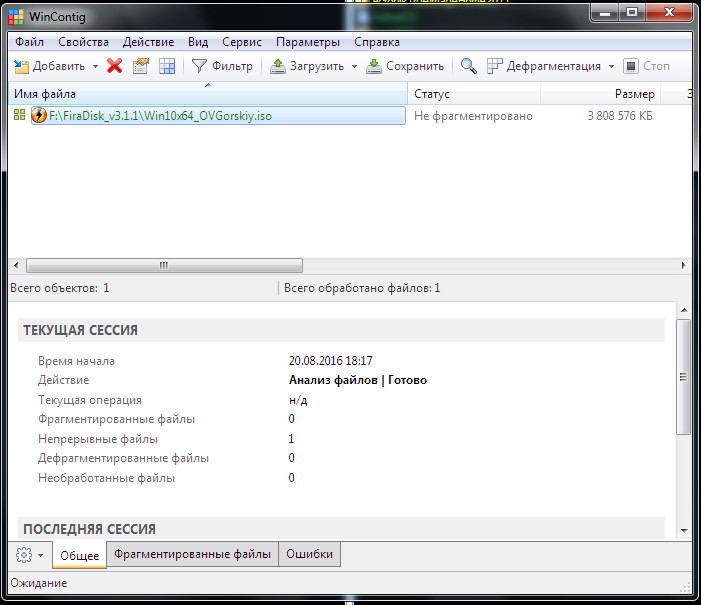Click the Стоп square icon
The width and height of the screenshot is (701, 605).
(x=631, y=66)
